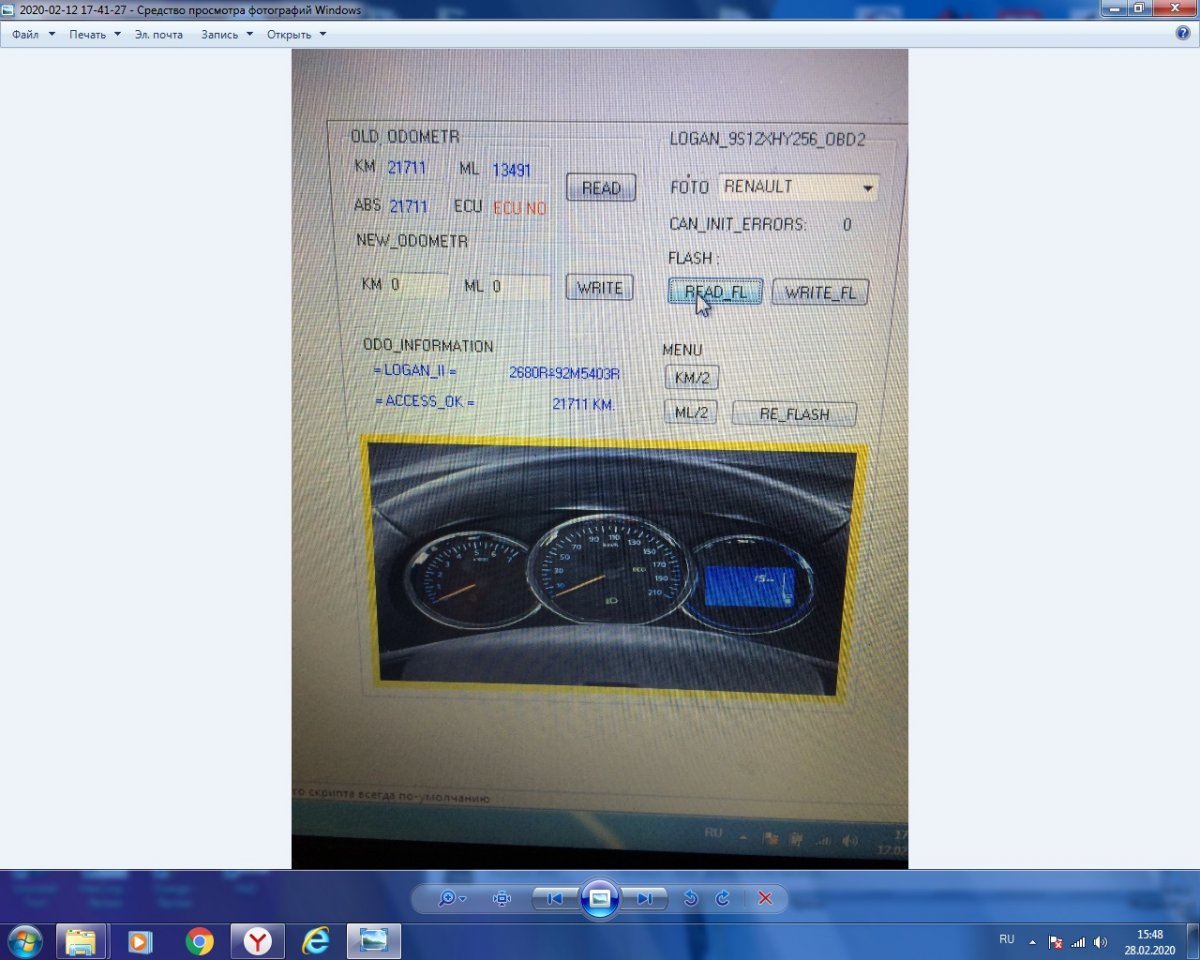Go to the next photo
The image size is (1200, 960).
coord(645,898)
